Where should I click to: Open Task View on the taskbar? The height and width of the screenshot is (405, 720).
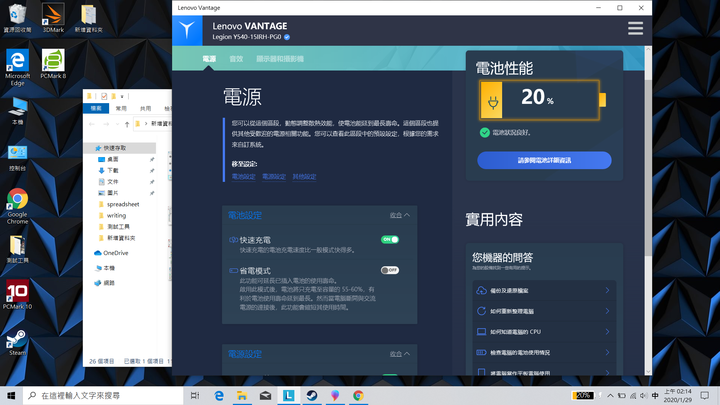pyautogui.click(x=195, y=395)
